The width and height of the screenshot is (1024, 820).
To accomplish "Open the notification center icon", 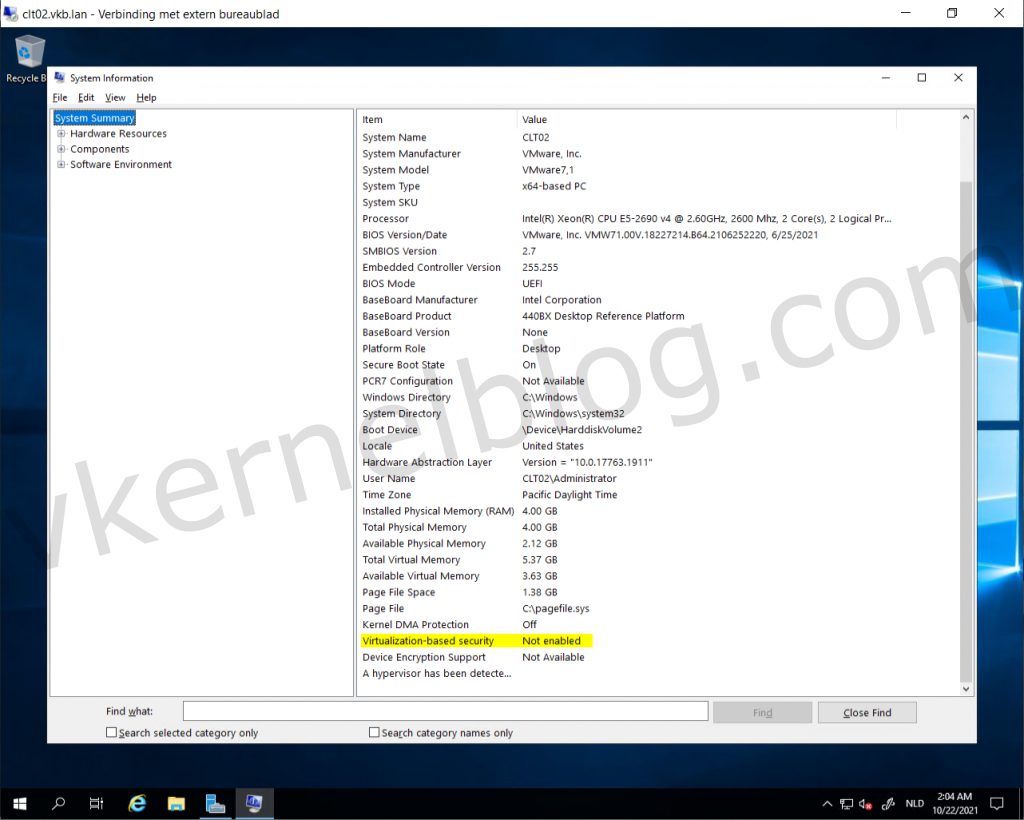I will (x=996, y=803).
